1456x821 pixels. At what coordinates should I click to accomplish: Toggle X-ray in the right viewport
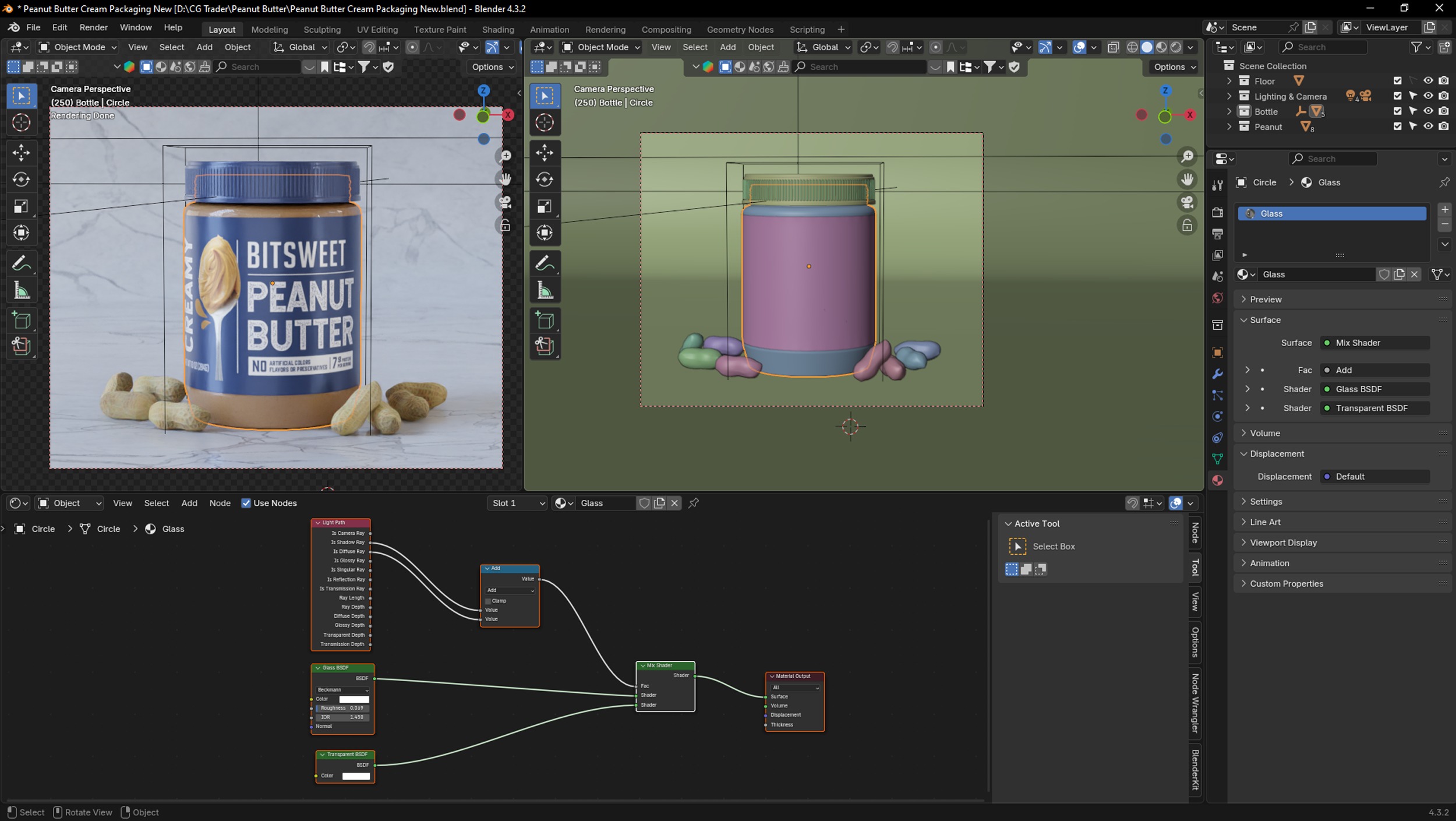click(x=1113, y=47)
